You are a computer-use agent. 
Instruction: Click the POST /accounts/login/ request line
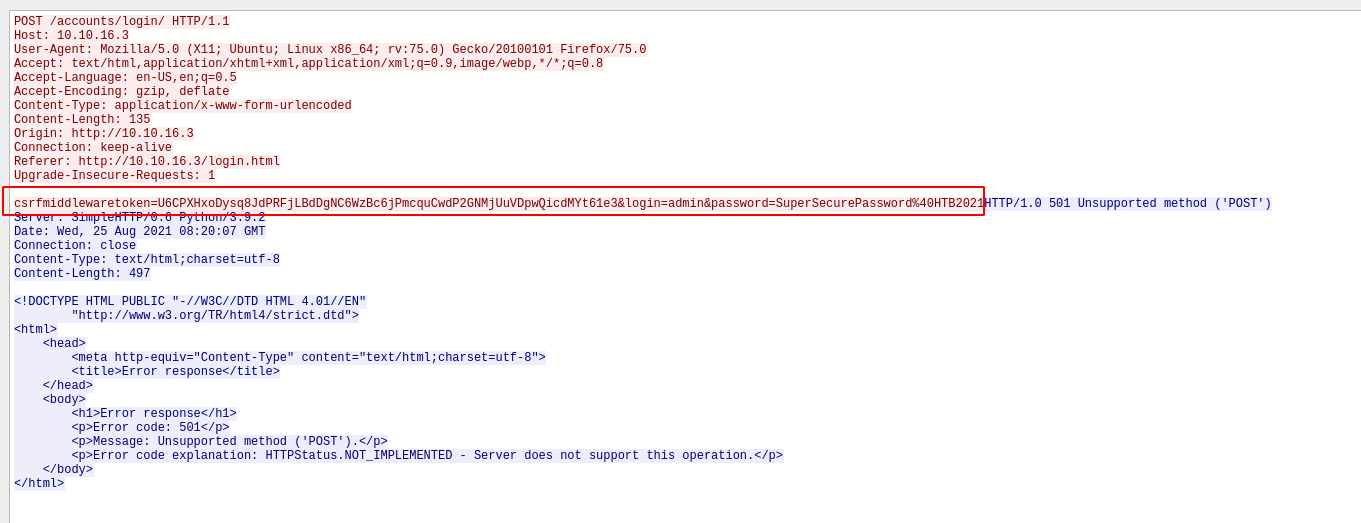tap(121, 22)
